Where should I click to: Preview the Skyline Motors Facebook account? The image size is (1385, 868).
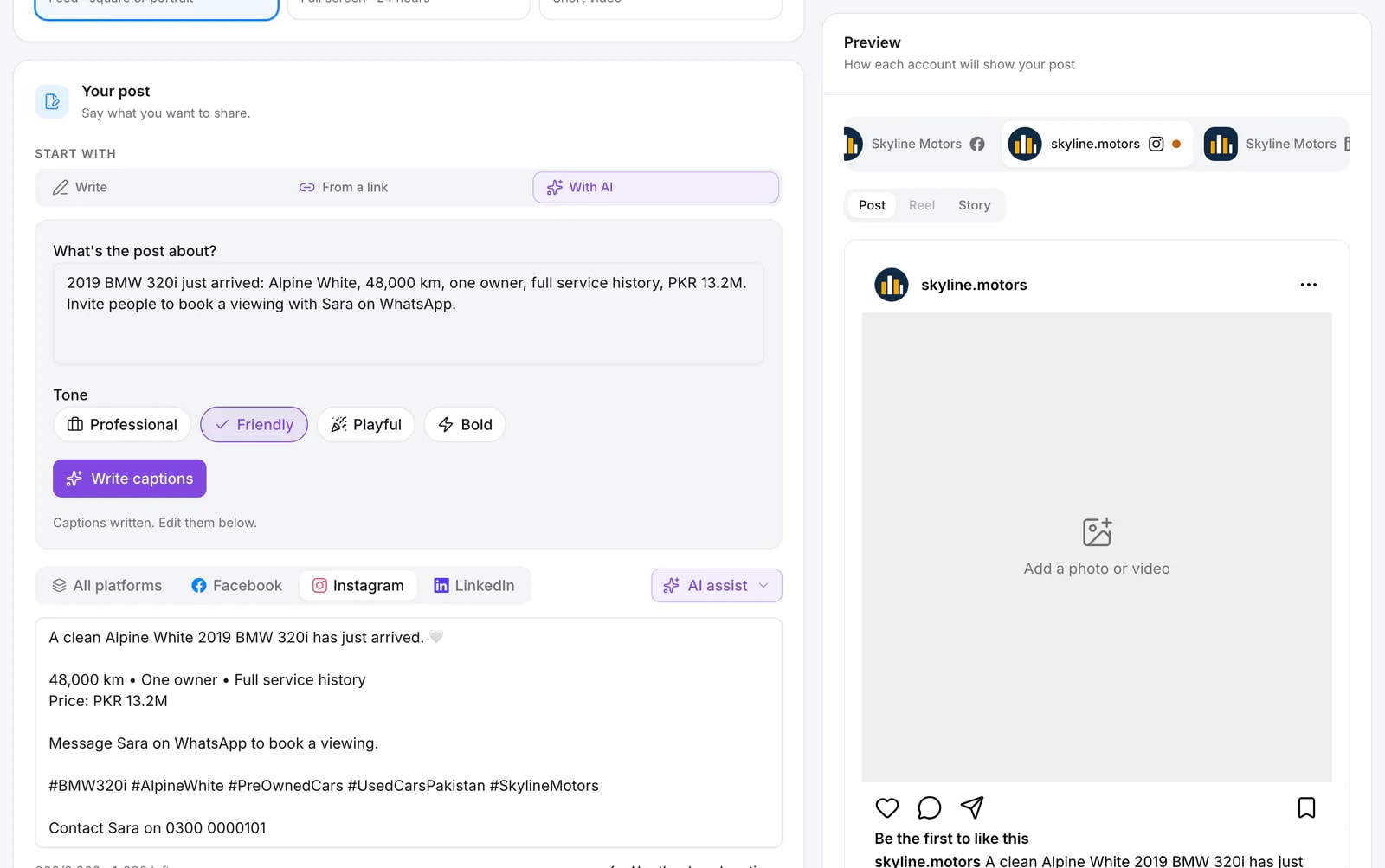[x=920, y=145]
